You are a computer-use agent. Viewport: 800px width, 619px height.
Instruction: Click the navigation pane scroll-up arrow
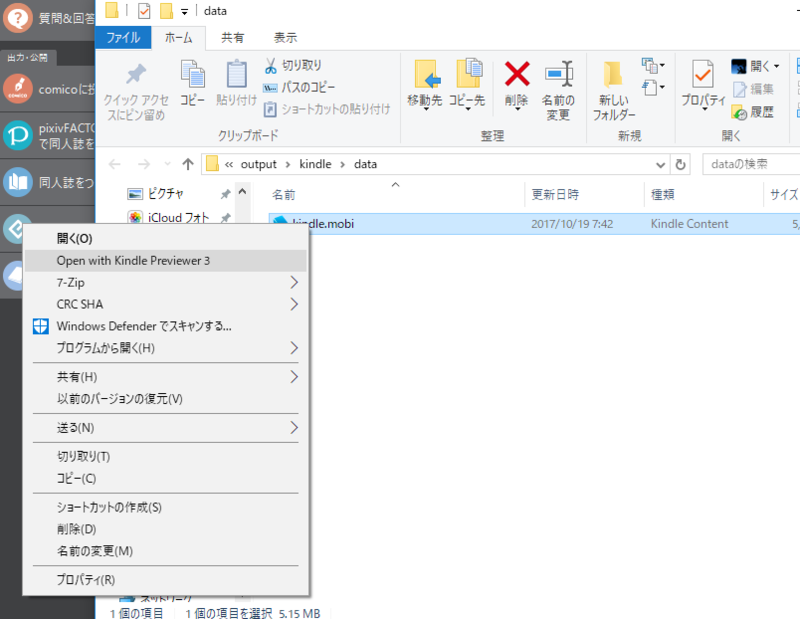tap(242, 192)
